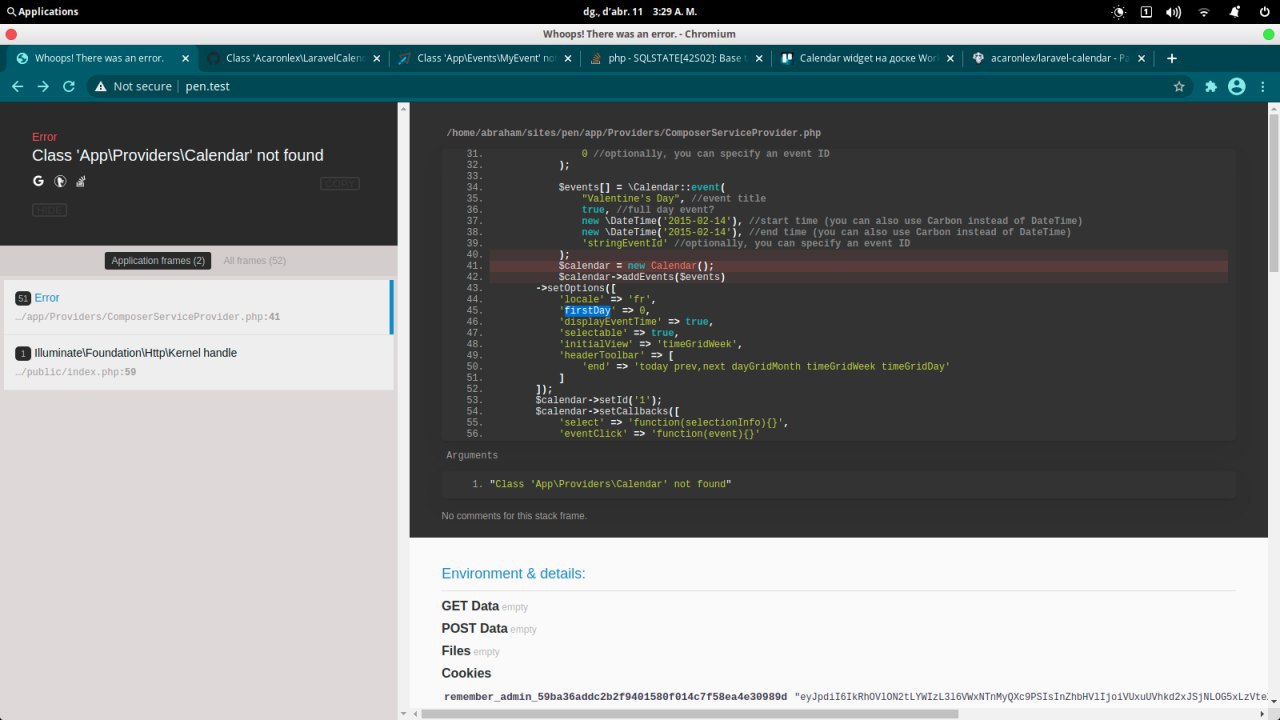Switch to 'acaronlex/laravel-calendar' tab

pyautogui.click(x=1060, y=58)
